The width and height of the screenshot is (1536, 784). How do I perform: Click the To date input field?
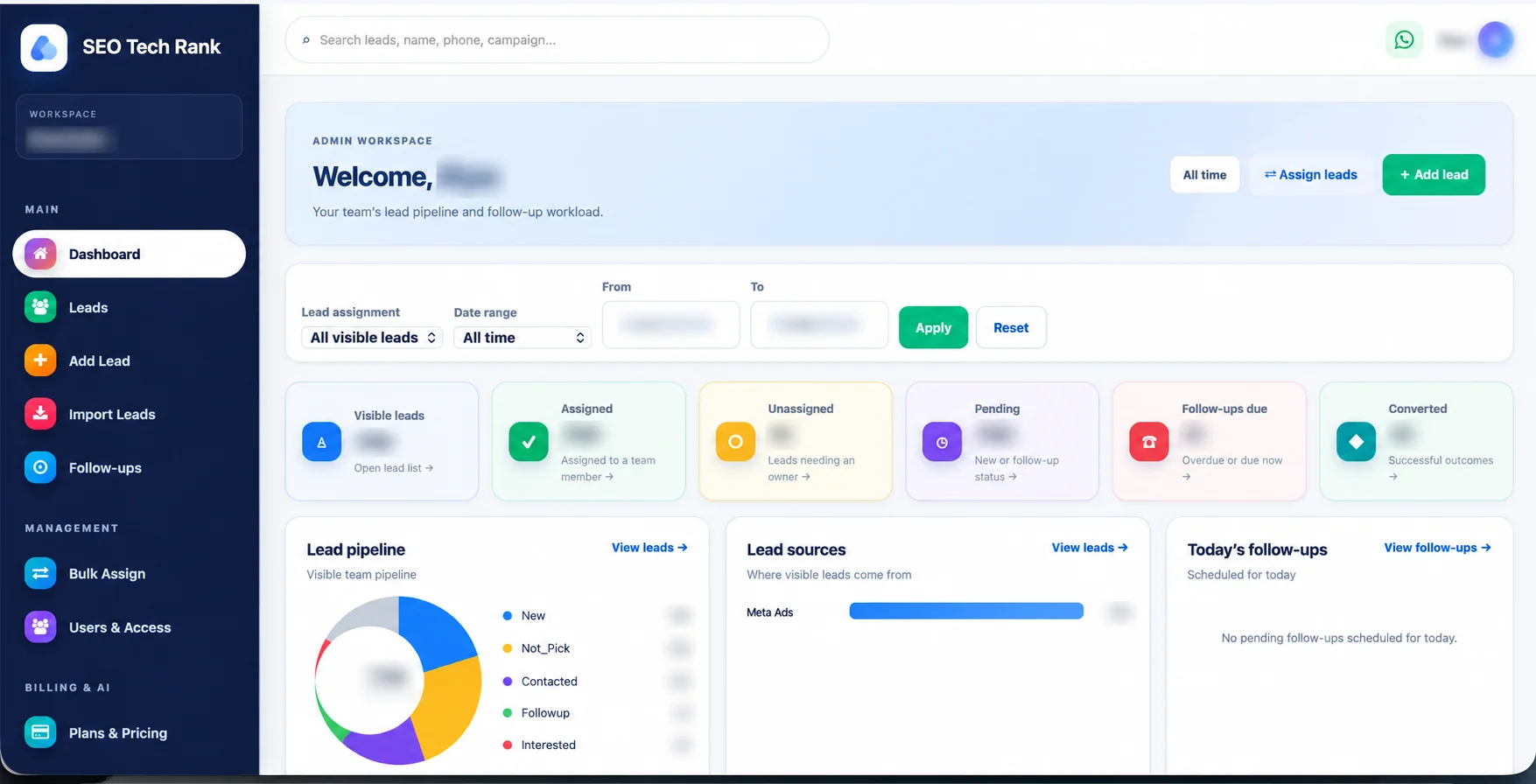tap(819, 325)
